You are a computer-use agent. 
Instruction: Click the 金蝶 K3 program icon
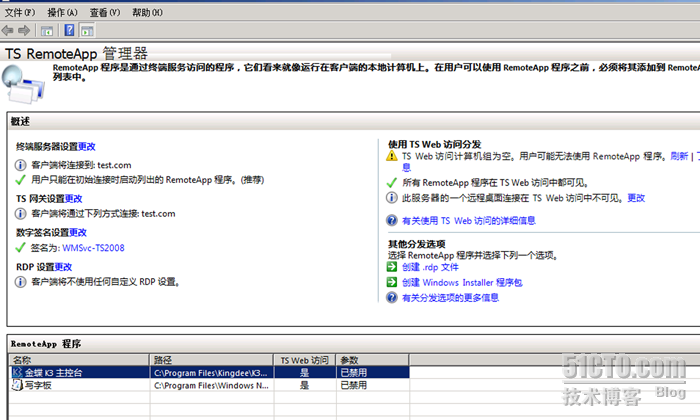[x=17, y=372]
